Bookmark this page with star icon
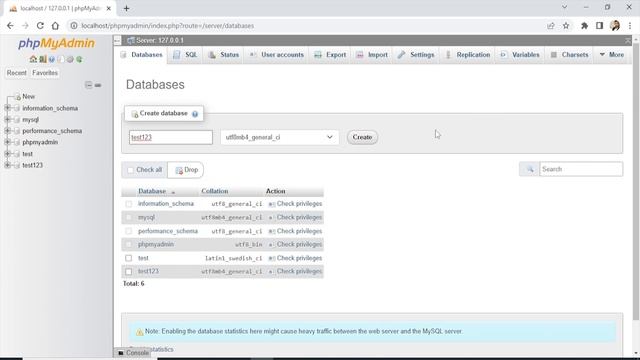 point(566,26)
